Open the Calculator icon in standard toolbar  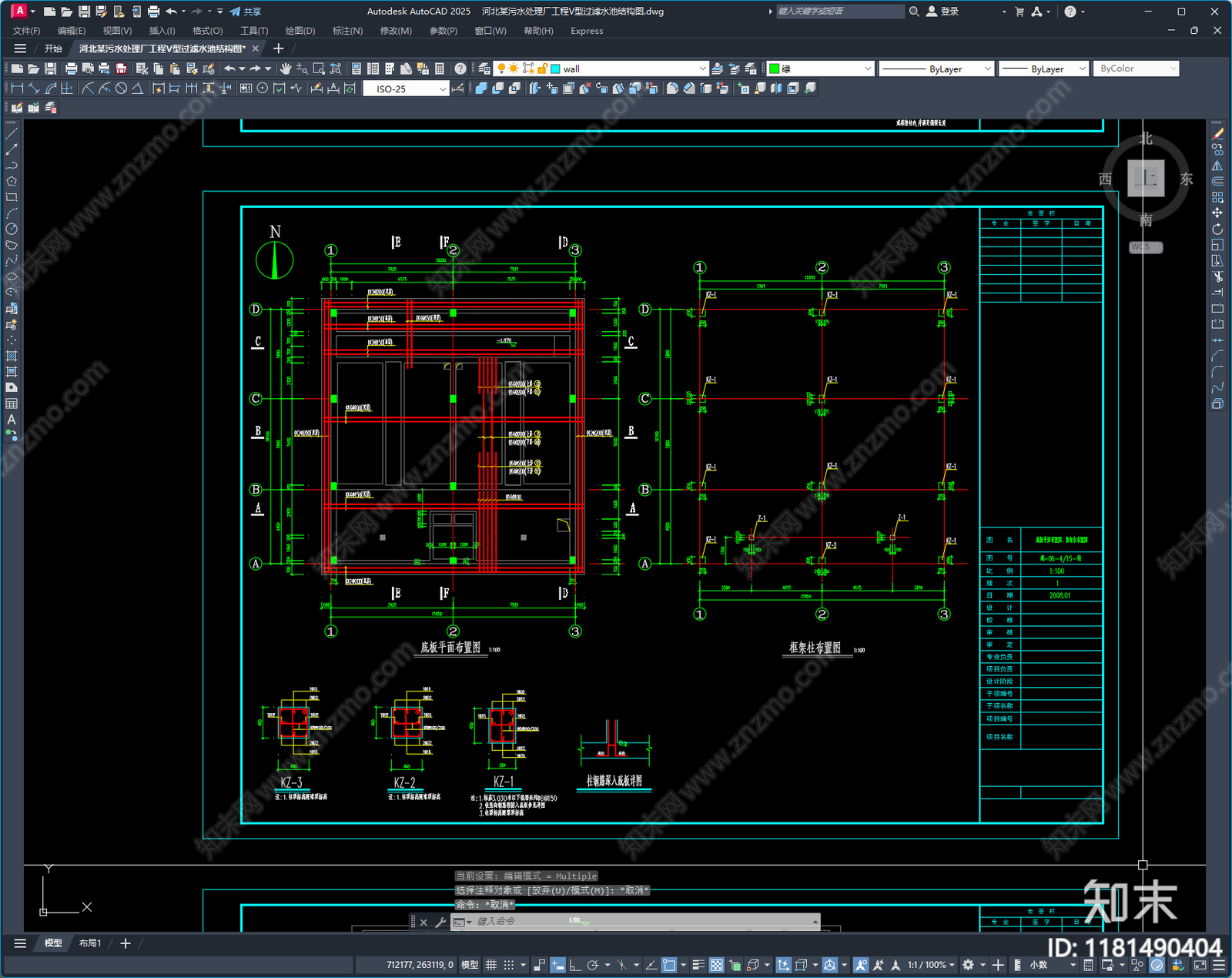[440, 69]
